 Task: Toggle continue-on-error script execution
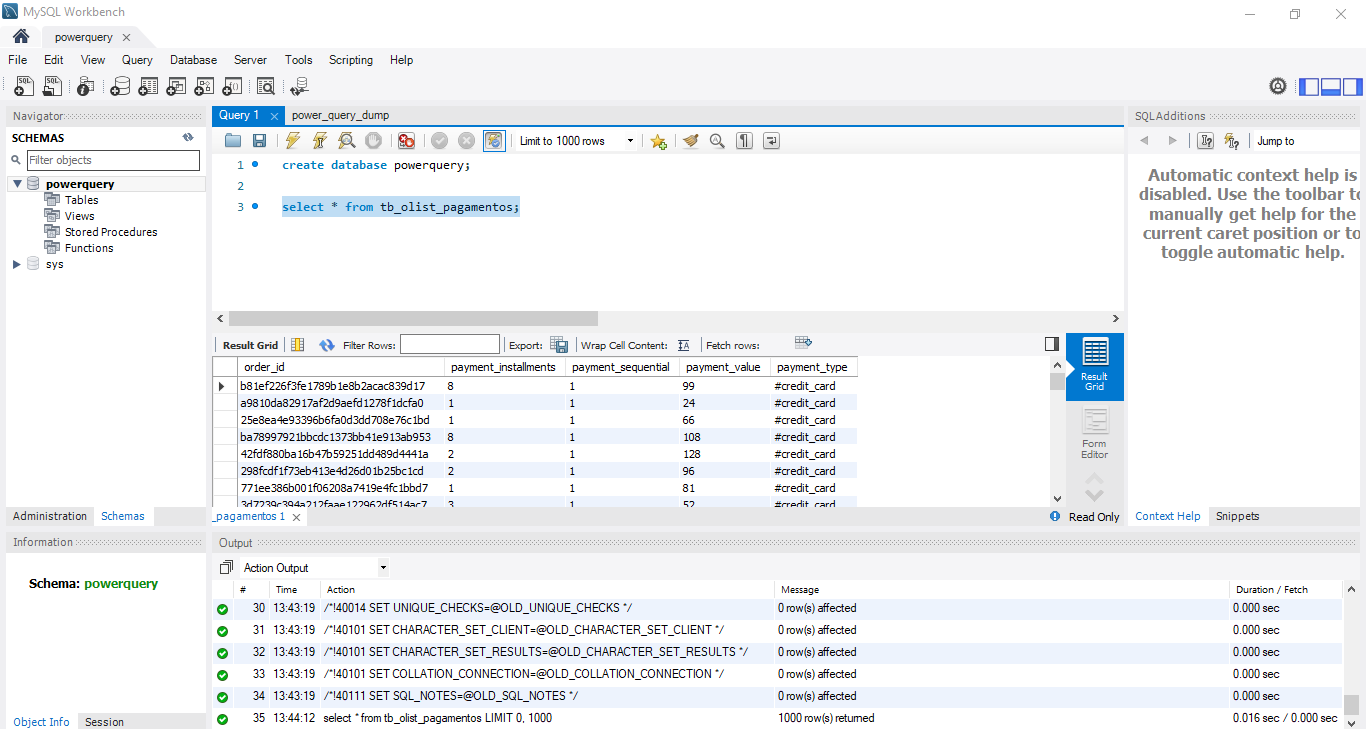coord(406,141)
